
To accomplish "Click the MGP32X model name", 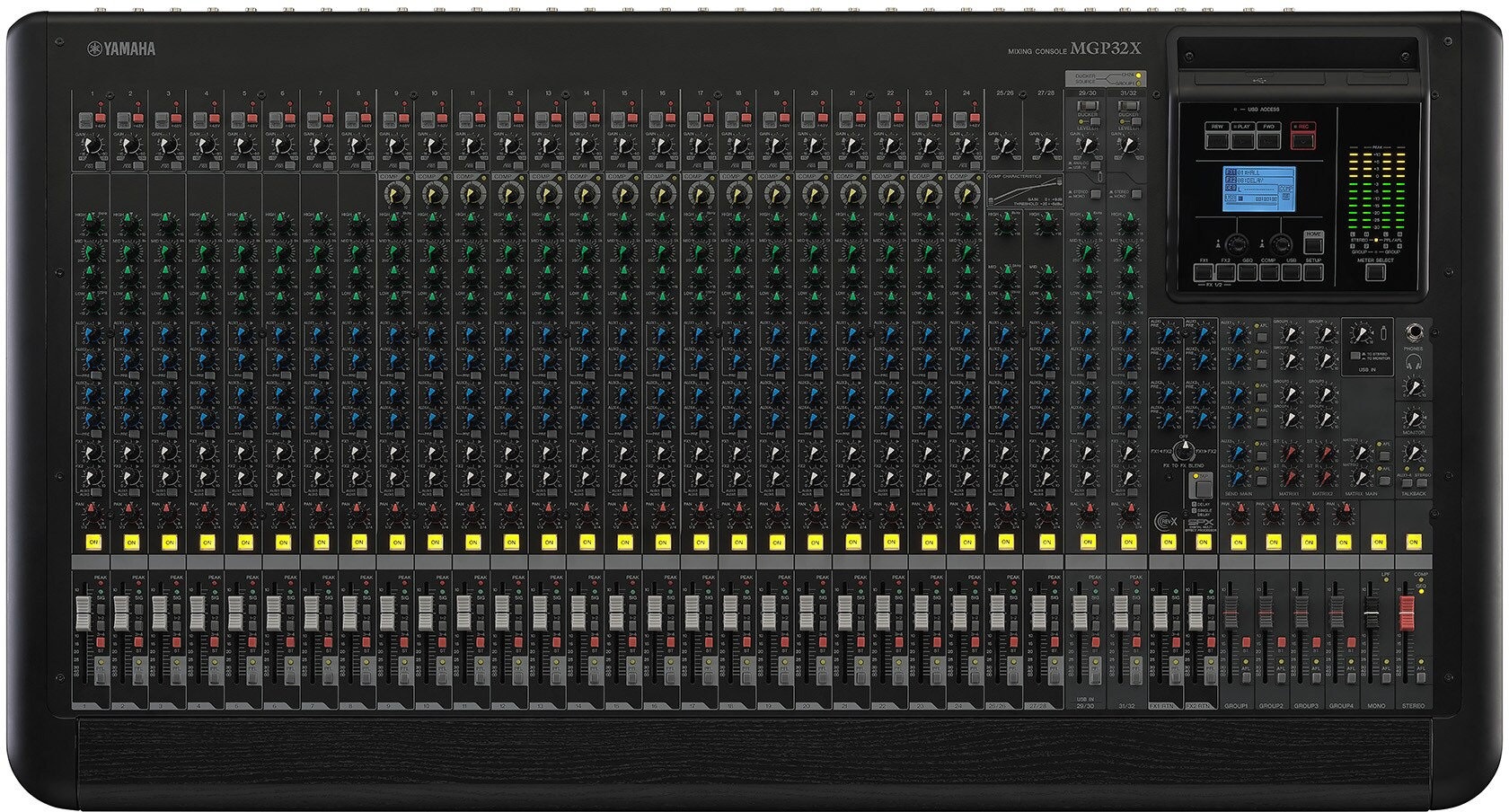I will (x=1105, y=49).
